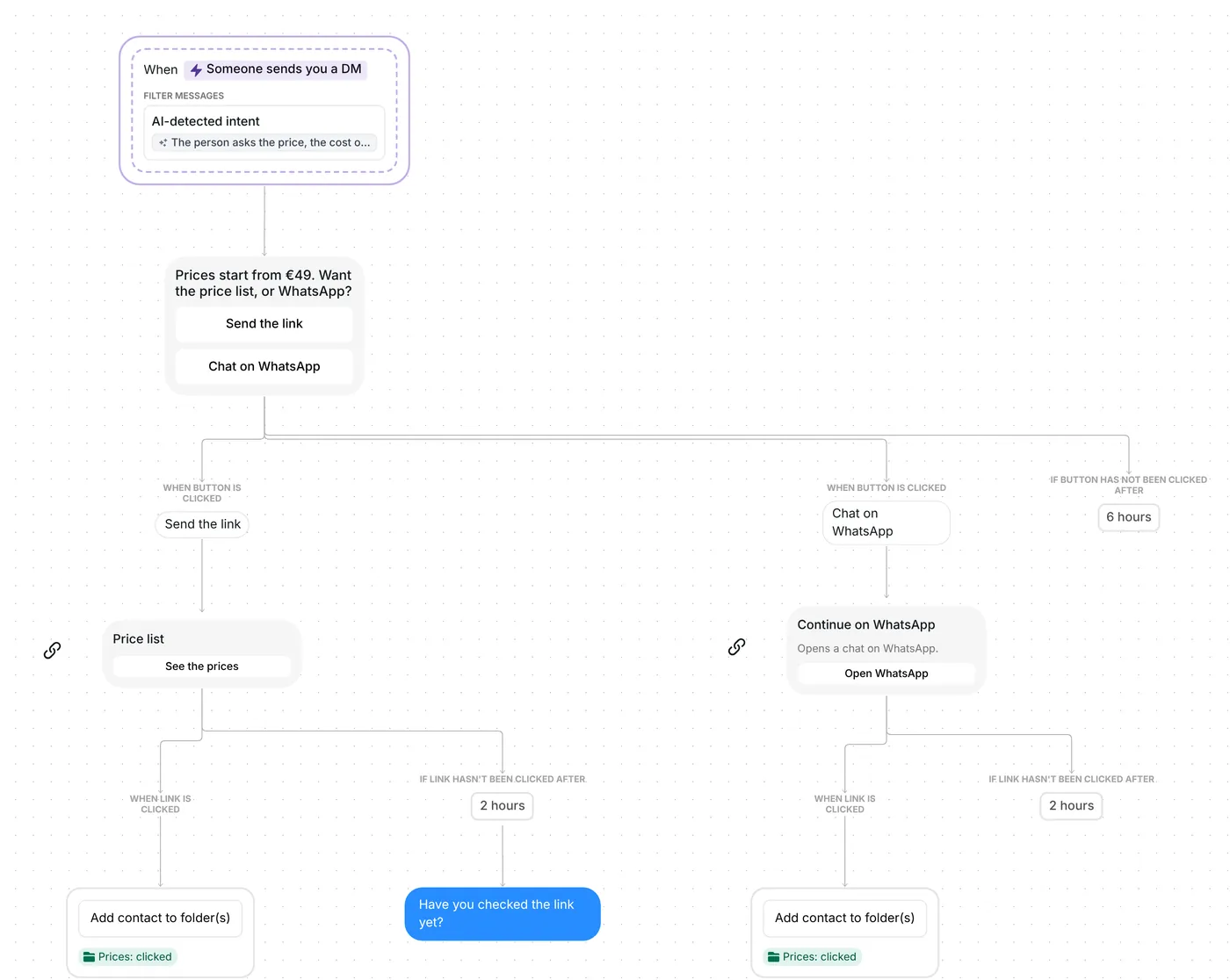Click folder icon in right Prices: clicked tag
Image resolution: width=1230 pixels, height=980 pixels.
point(773,956)
